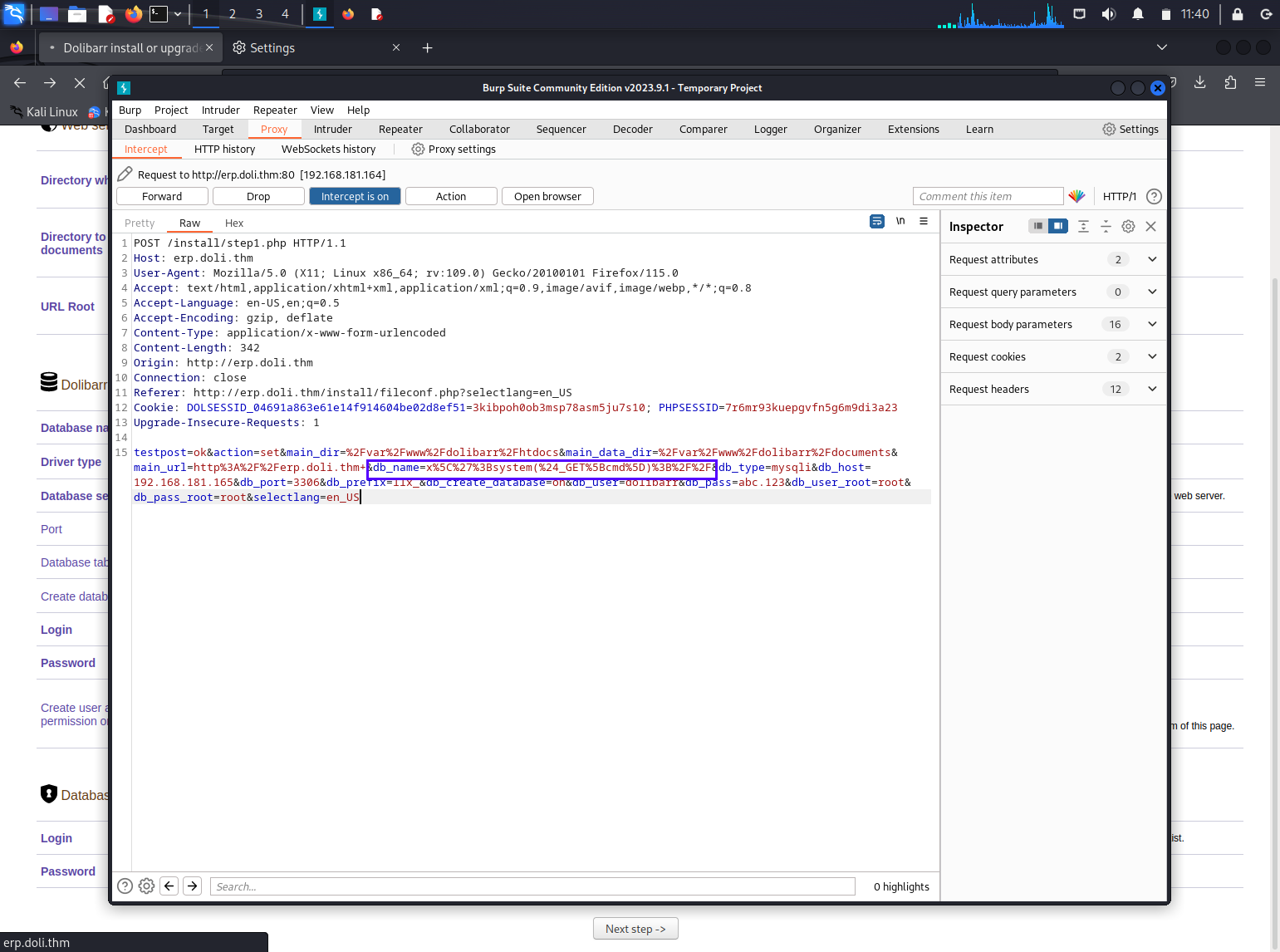Open the Kali applications menu
Viewport: 1280px width, 952px height.
point(15,14)
